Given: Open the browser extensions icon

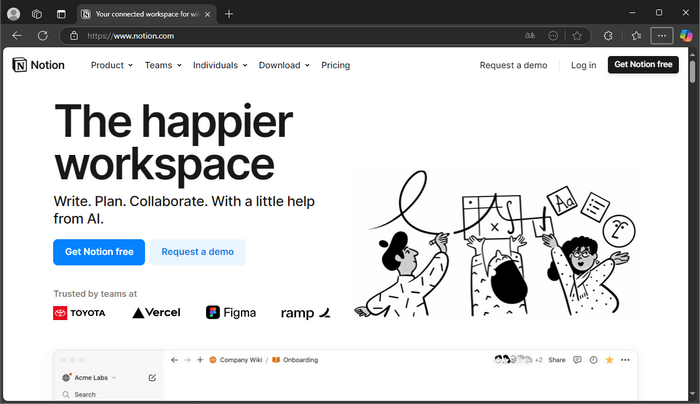Looking at the screenshot, I should (608, 36).
